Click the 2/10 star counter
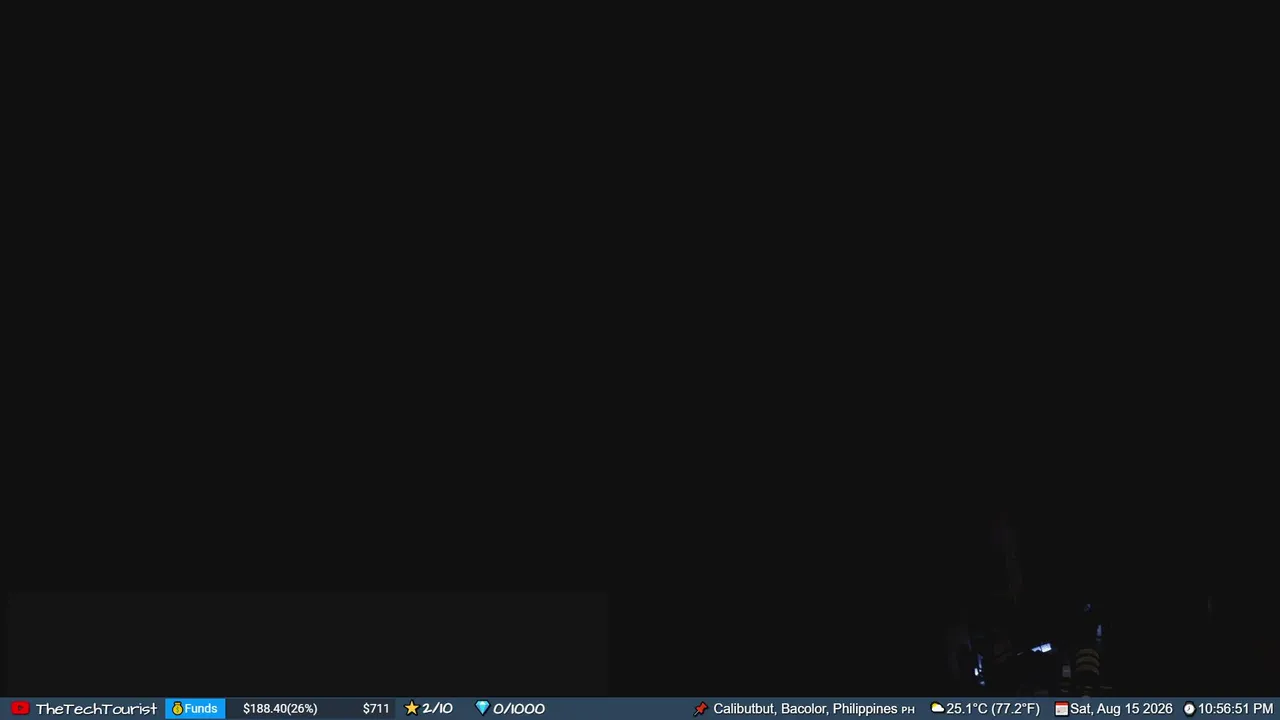 pos(437,709)
